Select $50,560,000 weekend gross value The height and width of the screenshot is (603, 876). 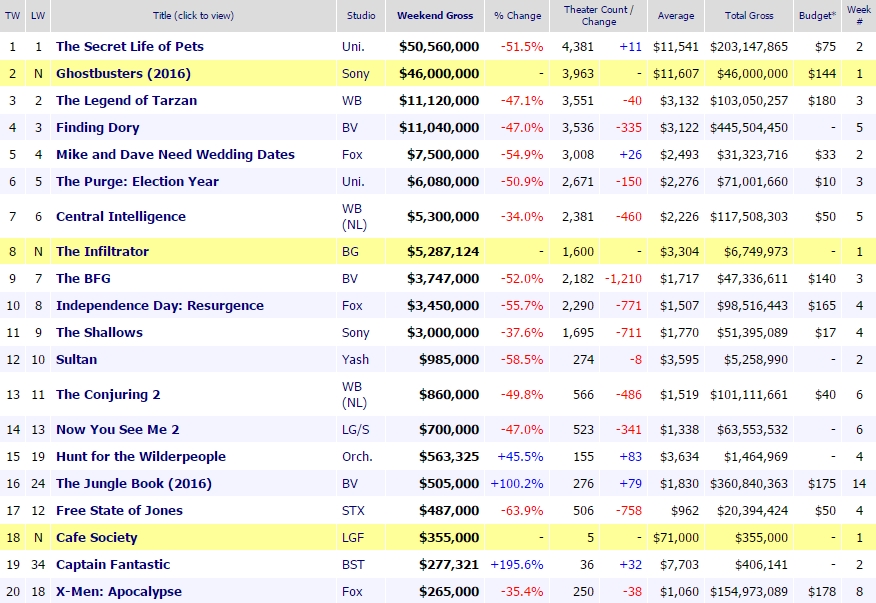tap(439, 46)
